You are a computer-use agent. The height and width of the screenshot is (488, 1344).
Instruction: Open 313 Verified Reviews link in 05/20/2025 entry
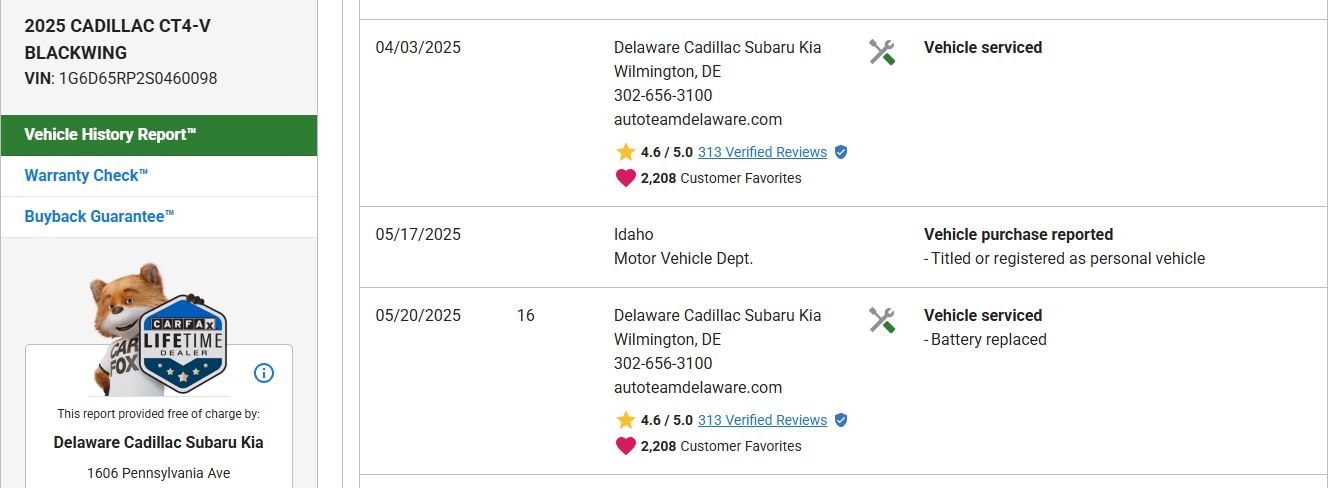coord(762,420)
